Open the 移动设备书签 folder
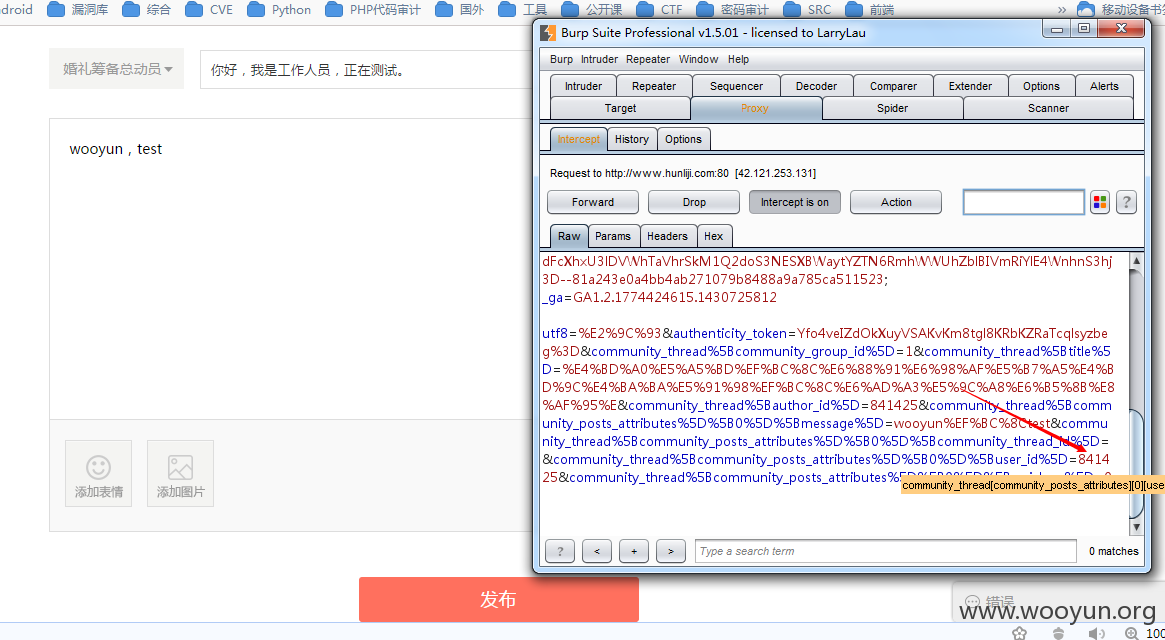Image resolution: width=1165 pixels, height=640 pixels. 1120,10
